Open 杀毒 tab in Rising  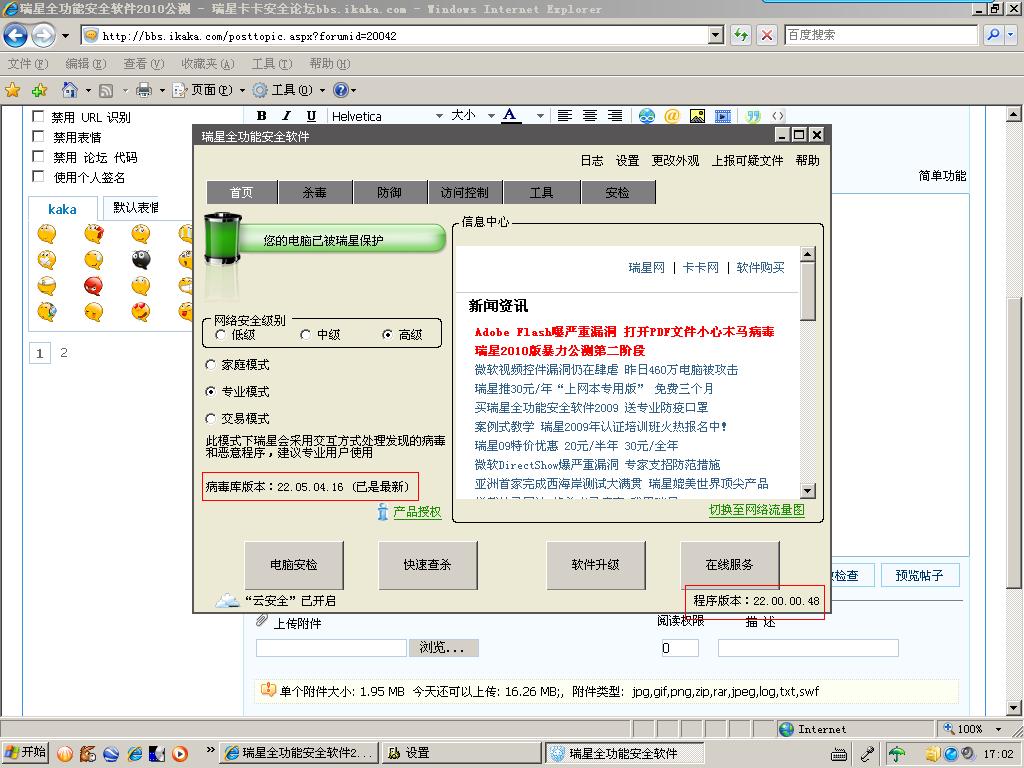coord(315,192)
